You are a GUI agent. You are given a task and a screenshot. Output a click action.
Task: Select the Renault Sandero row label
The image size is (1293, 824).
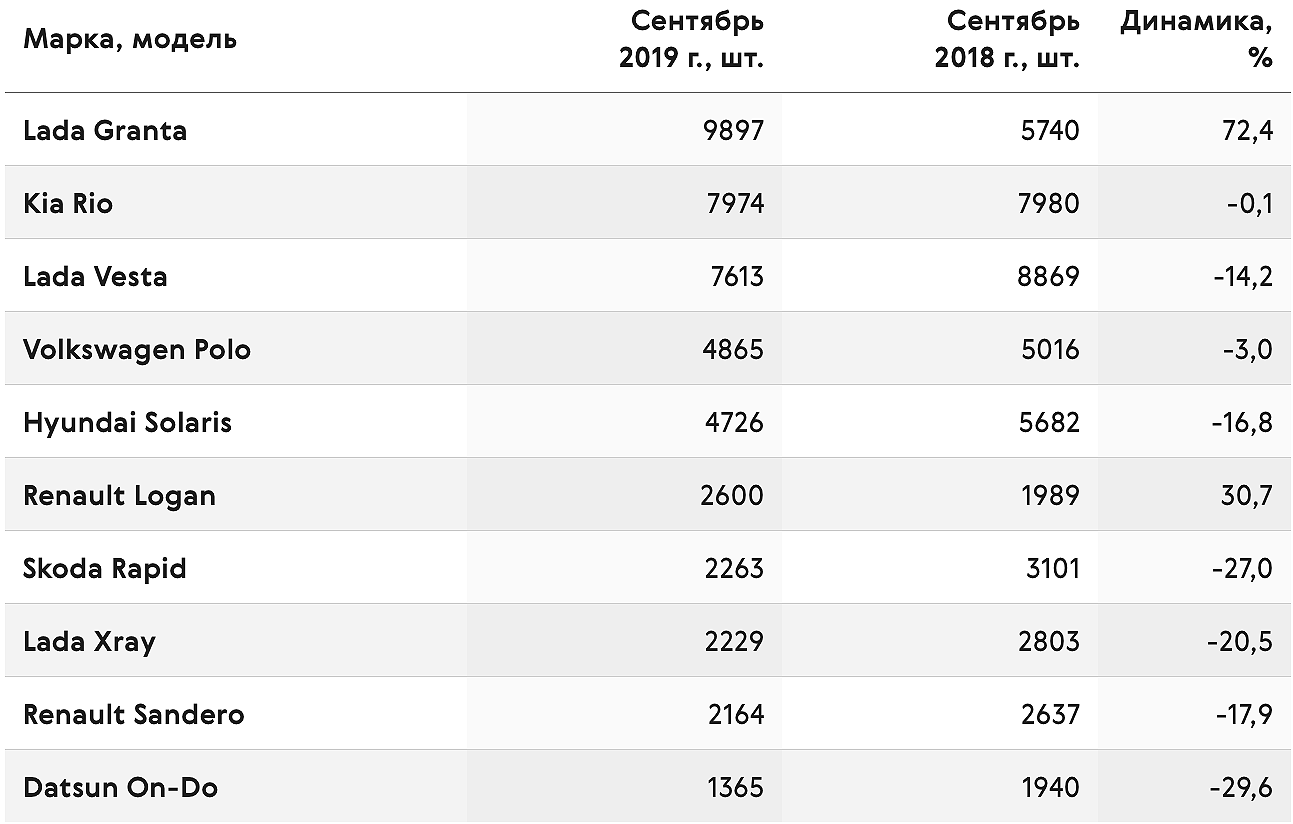click(134, 715)
